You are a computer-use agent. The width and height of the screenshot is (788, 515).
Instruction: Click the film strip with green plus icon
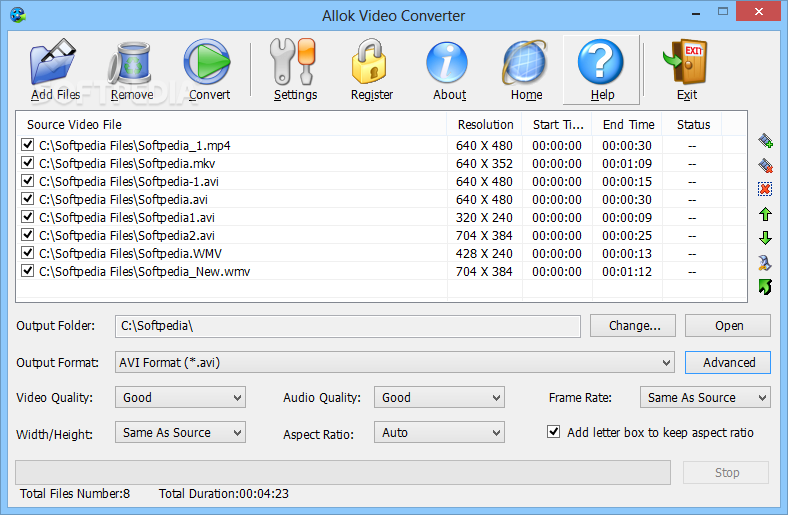point(765,141)
